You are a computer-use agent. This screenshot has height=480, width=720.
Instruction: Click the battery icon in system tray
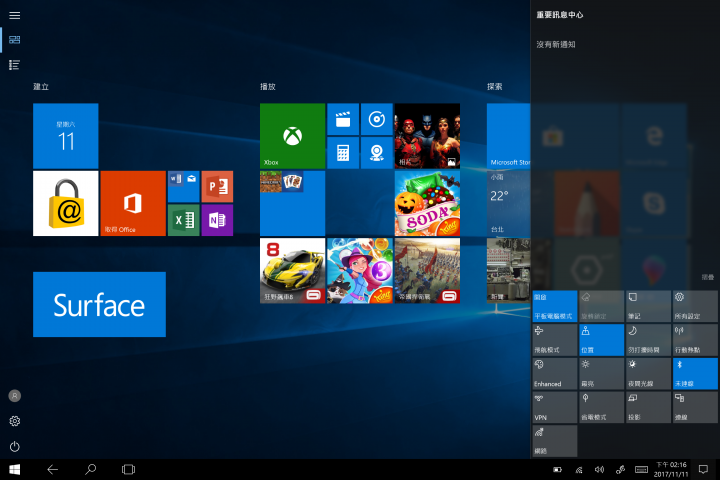coord(557,469)
